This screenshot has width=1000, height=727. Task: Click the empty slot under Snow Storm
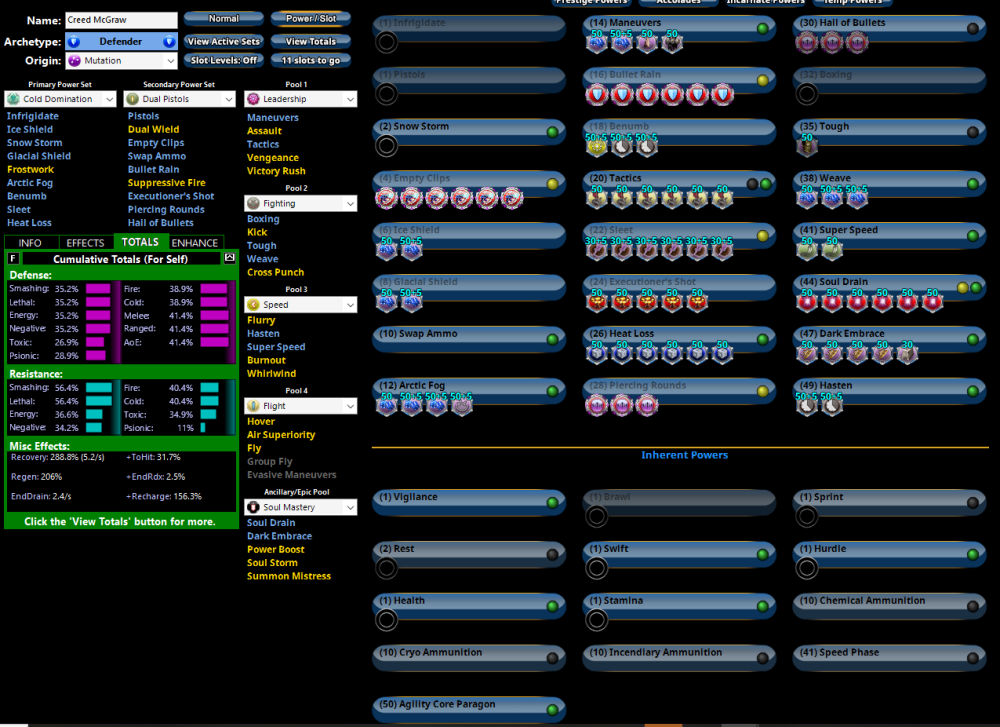pos(386,146)
